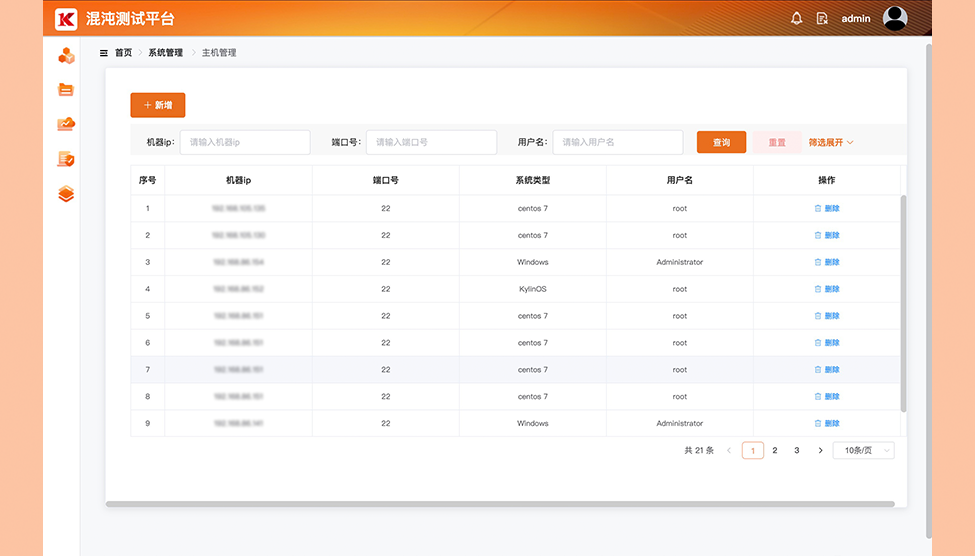Image resolution: width=975 pixels, height=556 pixels.
Task: Click the 重置 reset button
Action: tap(777, 142)
